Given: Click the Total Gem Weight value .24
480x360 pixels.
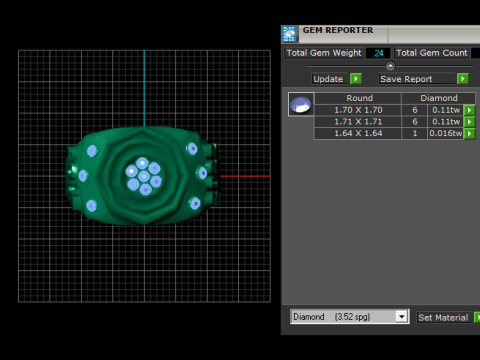Looking at the screenshot, I should click(x=378, y=53).
